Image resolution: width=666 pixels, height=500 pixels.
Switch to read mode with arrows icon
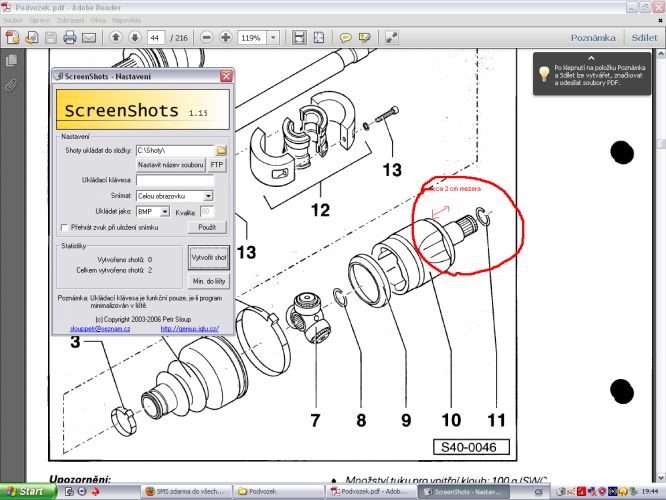point(392,38)
